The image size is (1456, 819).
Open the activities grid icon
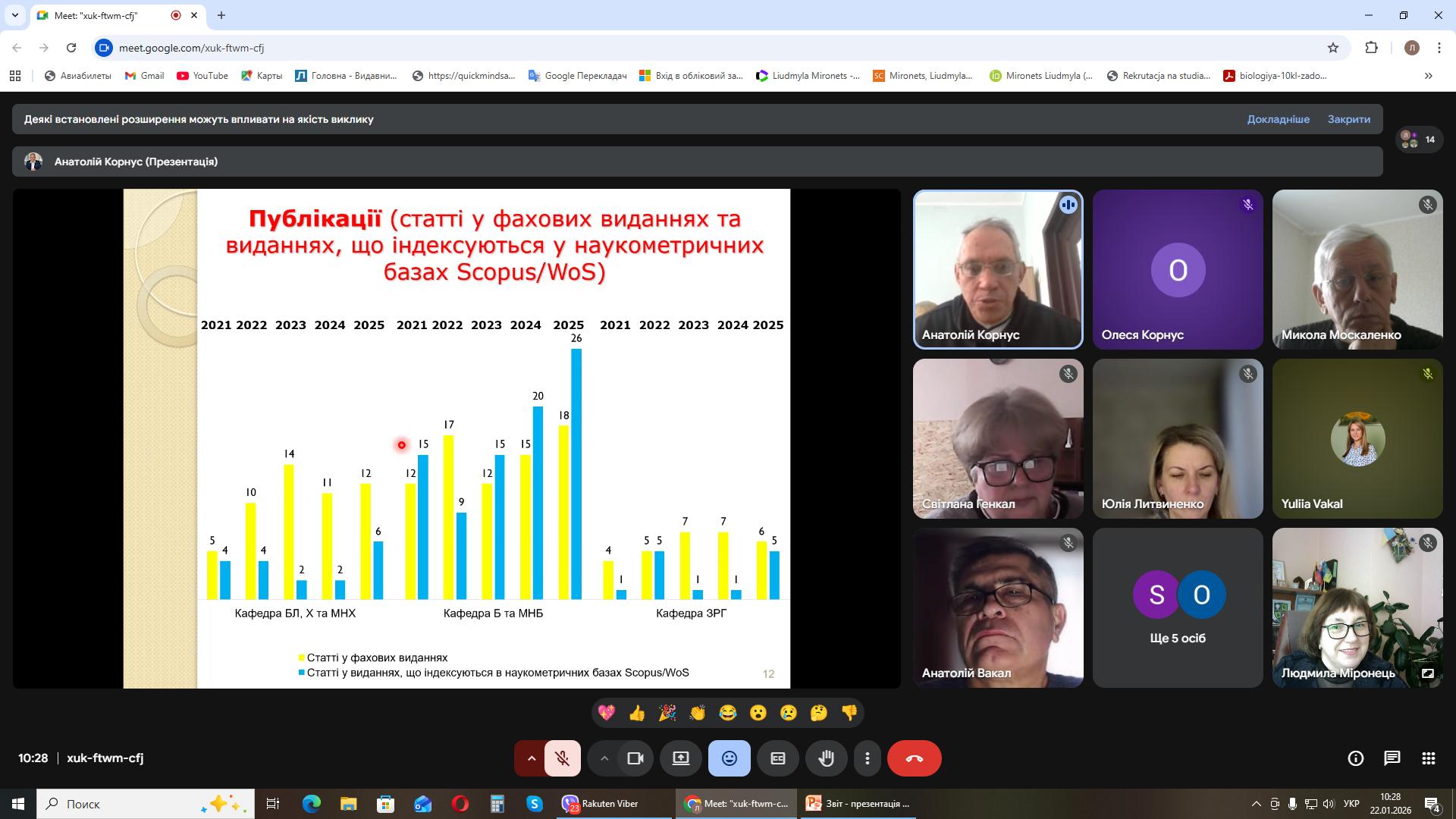(1428, 758)
